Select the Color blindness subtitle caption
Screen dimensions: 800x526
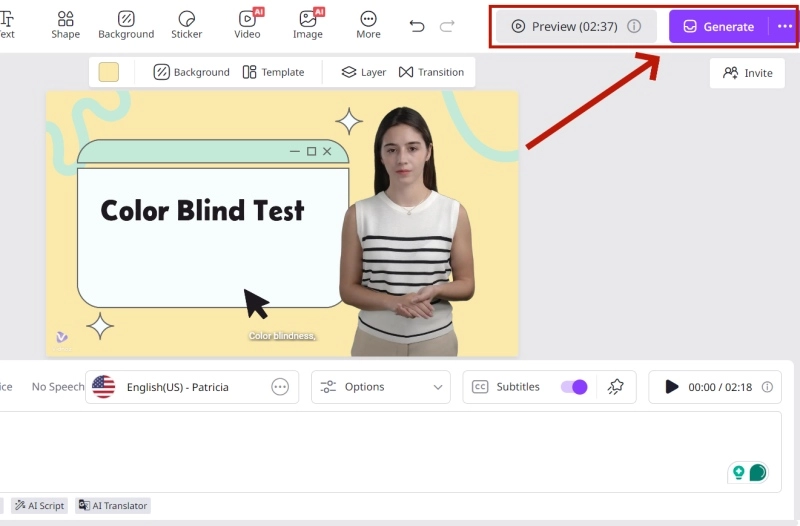pyautogui.click(x=282, y=336)
